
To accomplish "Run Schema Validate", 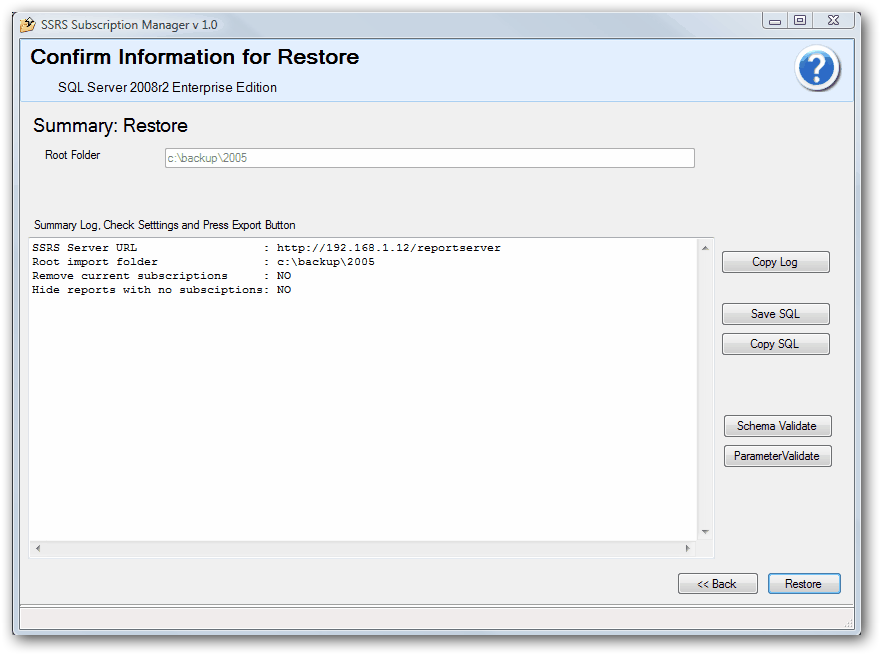I will pyautogui.click(x=777, y=426).
